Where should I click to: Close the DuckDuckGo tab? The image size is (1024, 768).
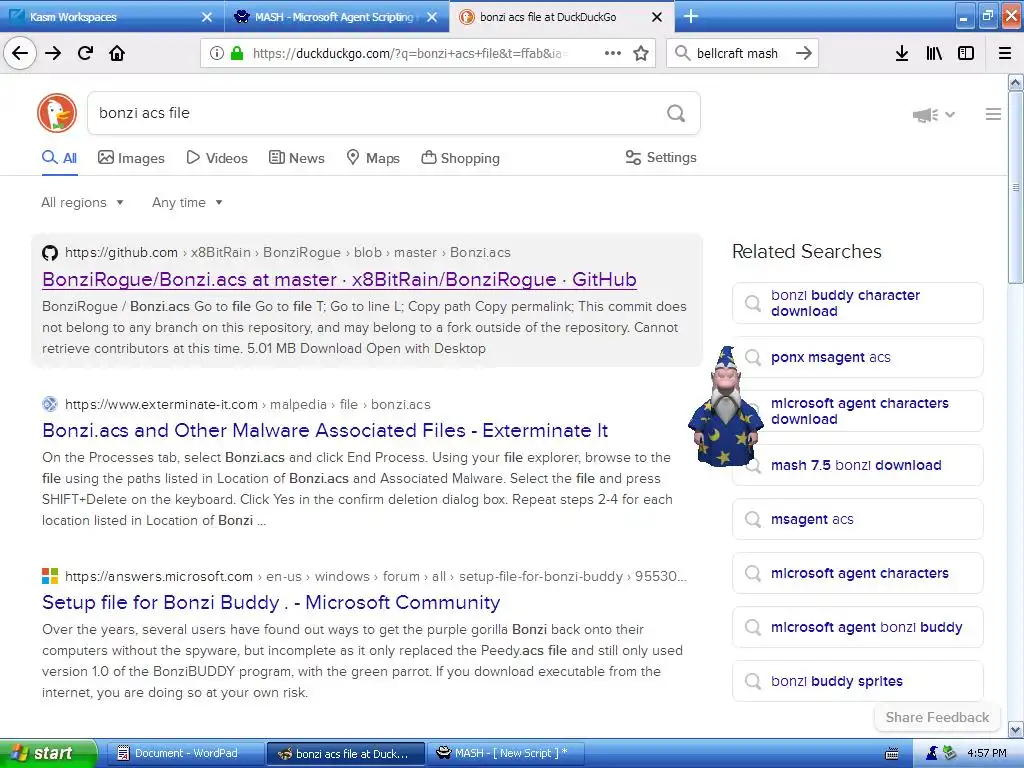coord(657,17)
